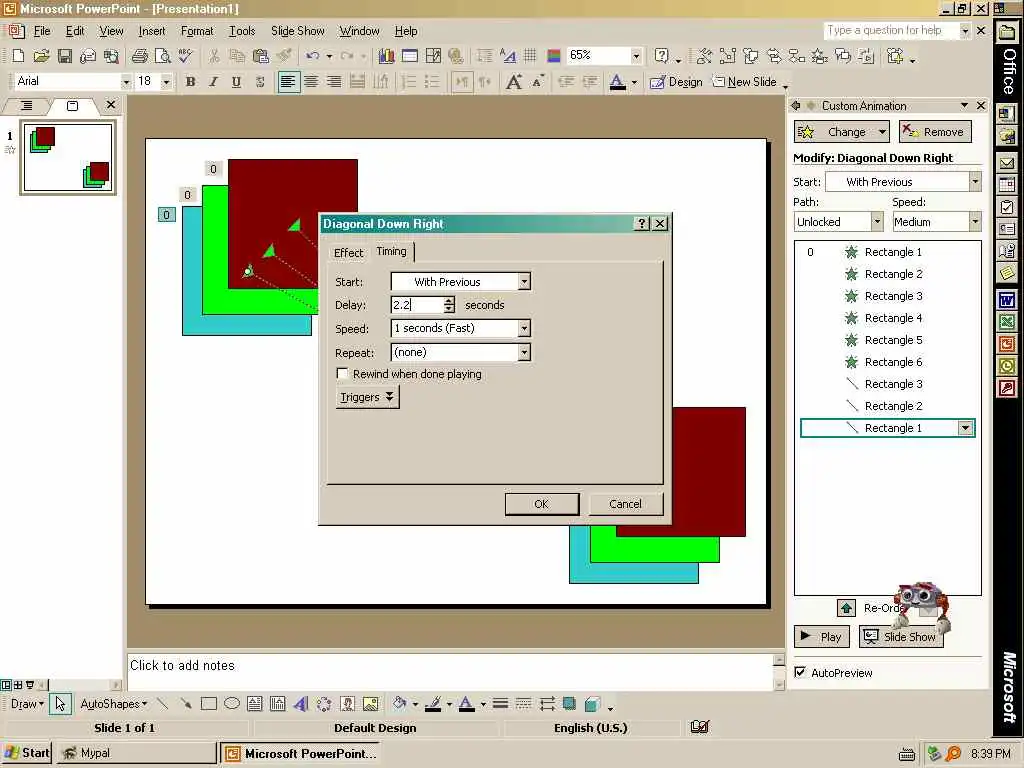
Task: Open the dialog Speed dropdown
Action: [x=524, y=328]
